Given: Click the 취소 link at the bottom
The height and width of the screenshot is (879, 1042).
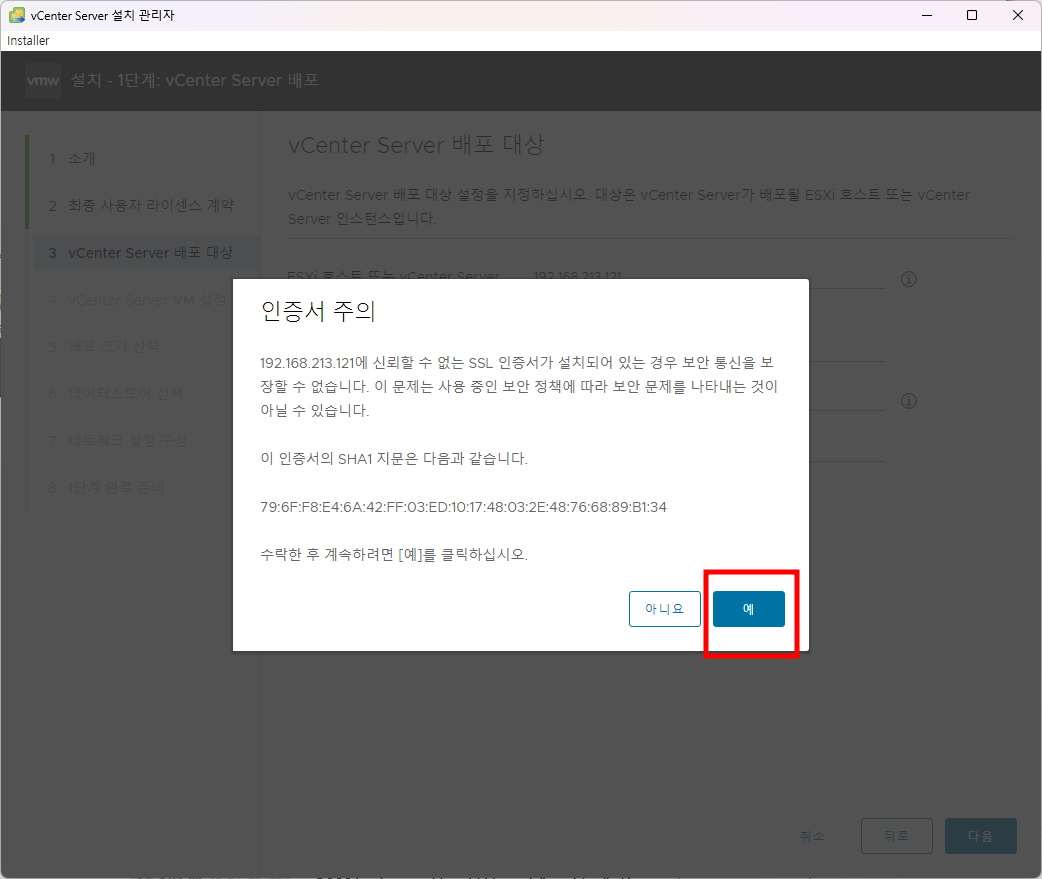Looking at the screenshot, I should coord(812,836).
